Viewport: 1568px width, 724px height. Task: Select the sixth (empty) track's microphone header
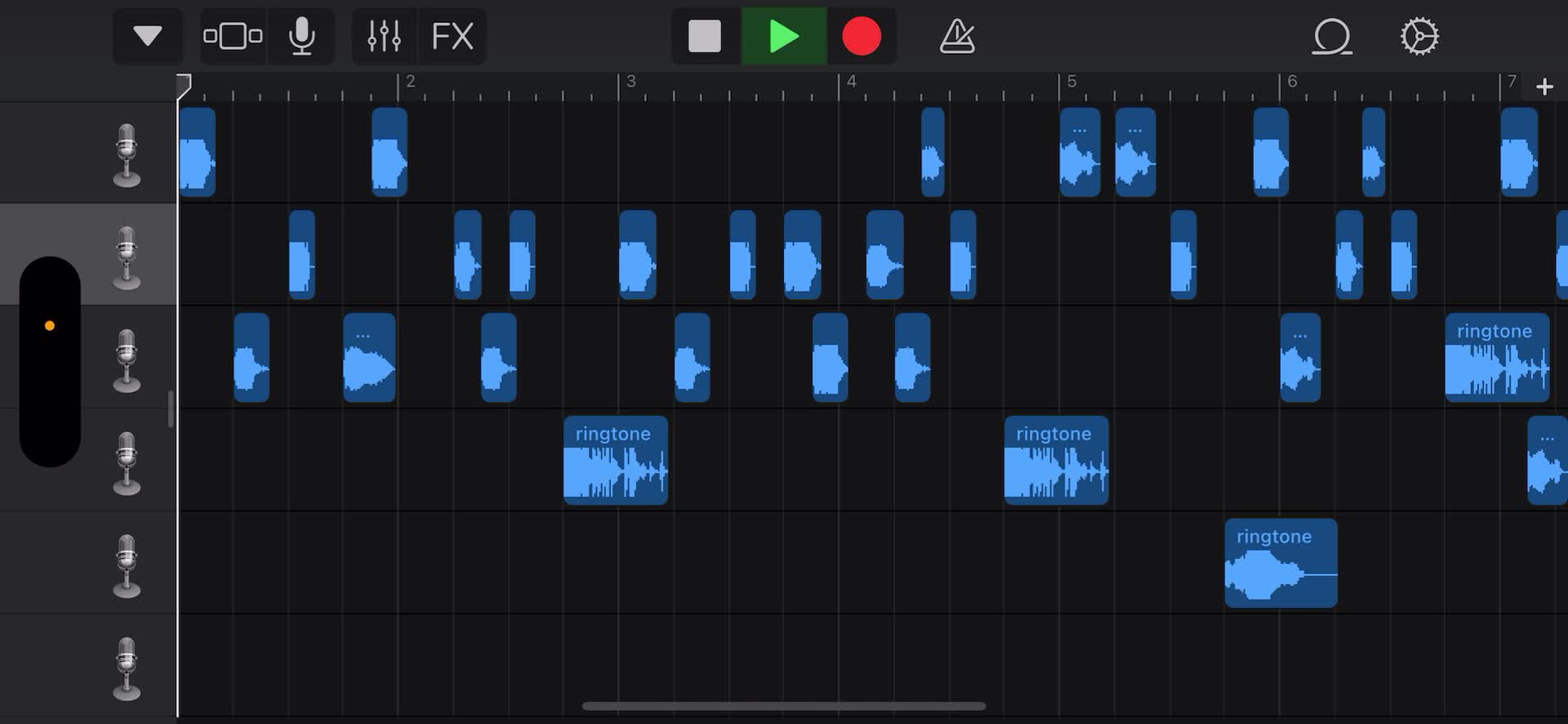pos(127,668)
